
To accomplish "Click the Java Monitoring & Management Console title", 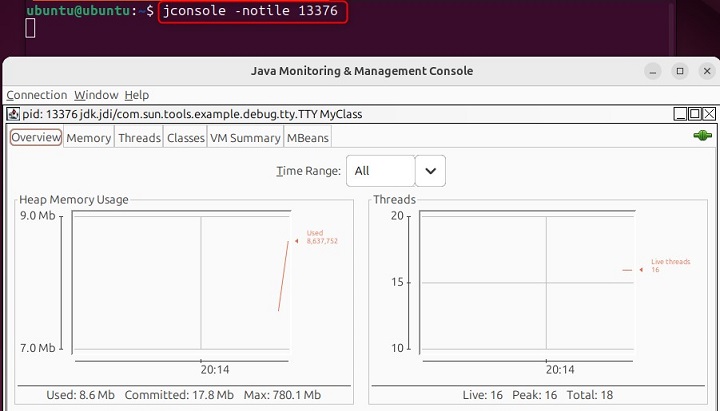I will click(x=362, y=71).
